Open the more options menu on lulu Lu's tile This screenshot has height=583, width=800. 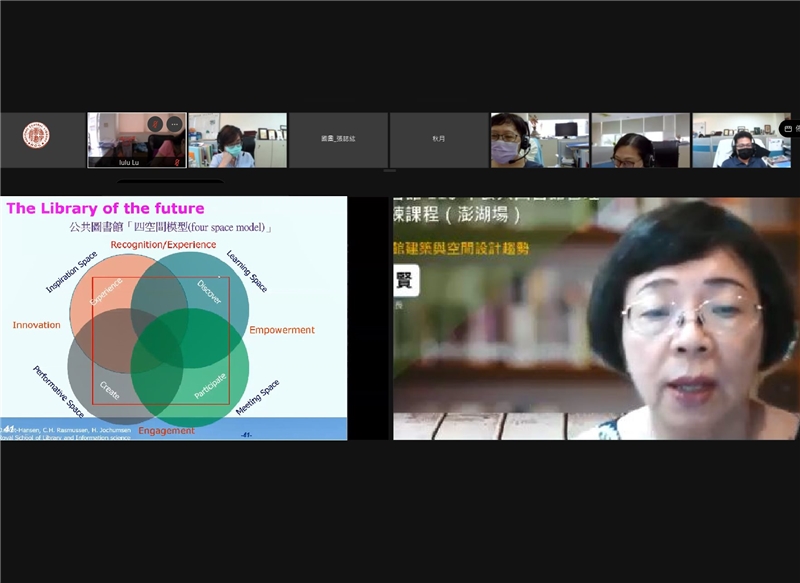[x=174, y=124]
